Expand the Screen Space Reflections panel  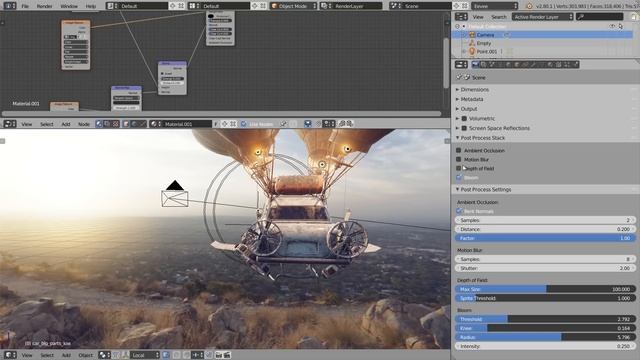tap(499, 128)
